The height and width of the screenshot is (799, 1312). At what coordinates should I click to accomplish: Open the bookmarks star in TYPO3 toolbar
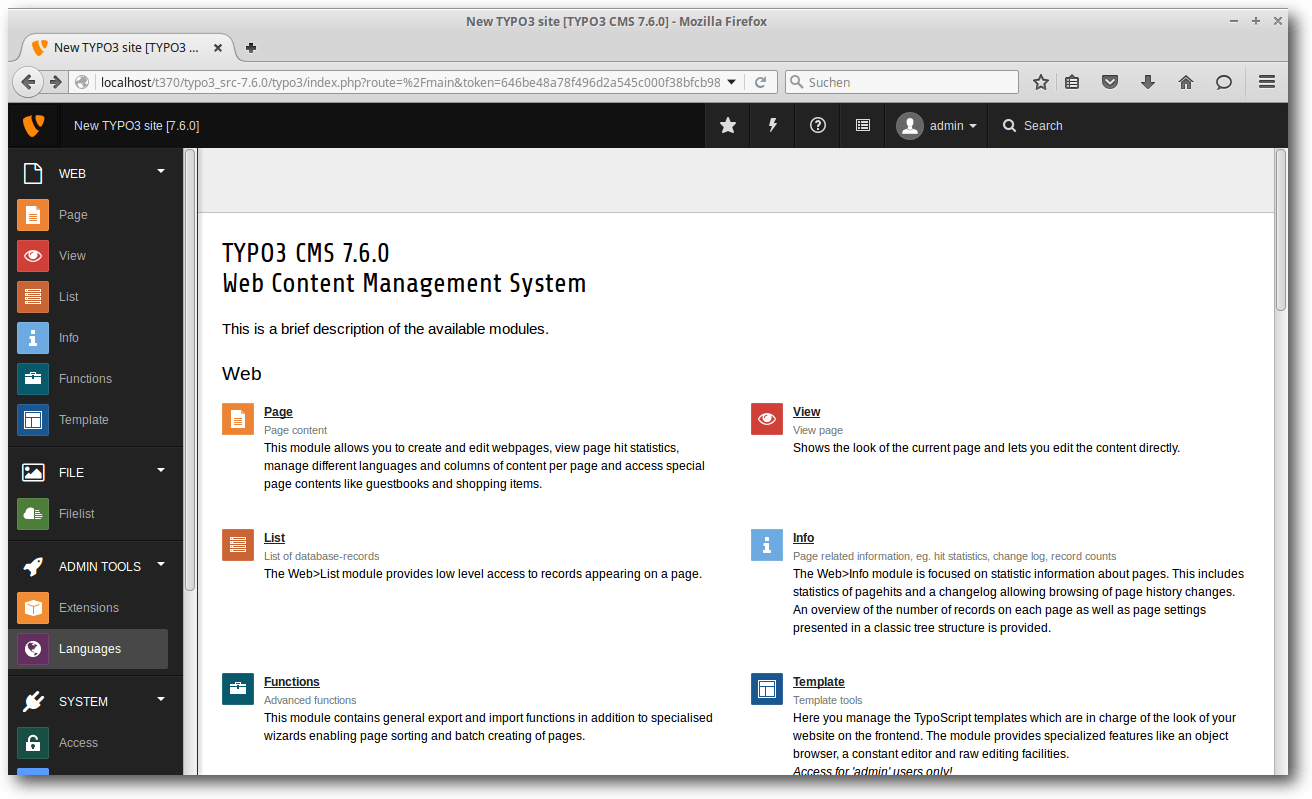pyautogui.click(x=728, y=126)
